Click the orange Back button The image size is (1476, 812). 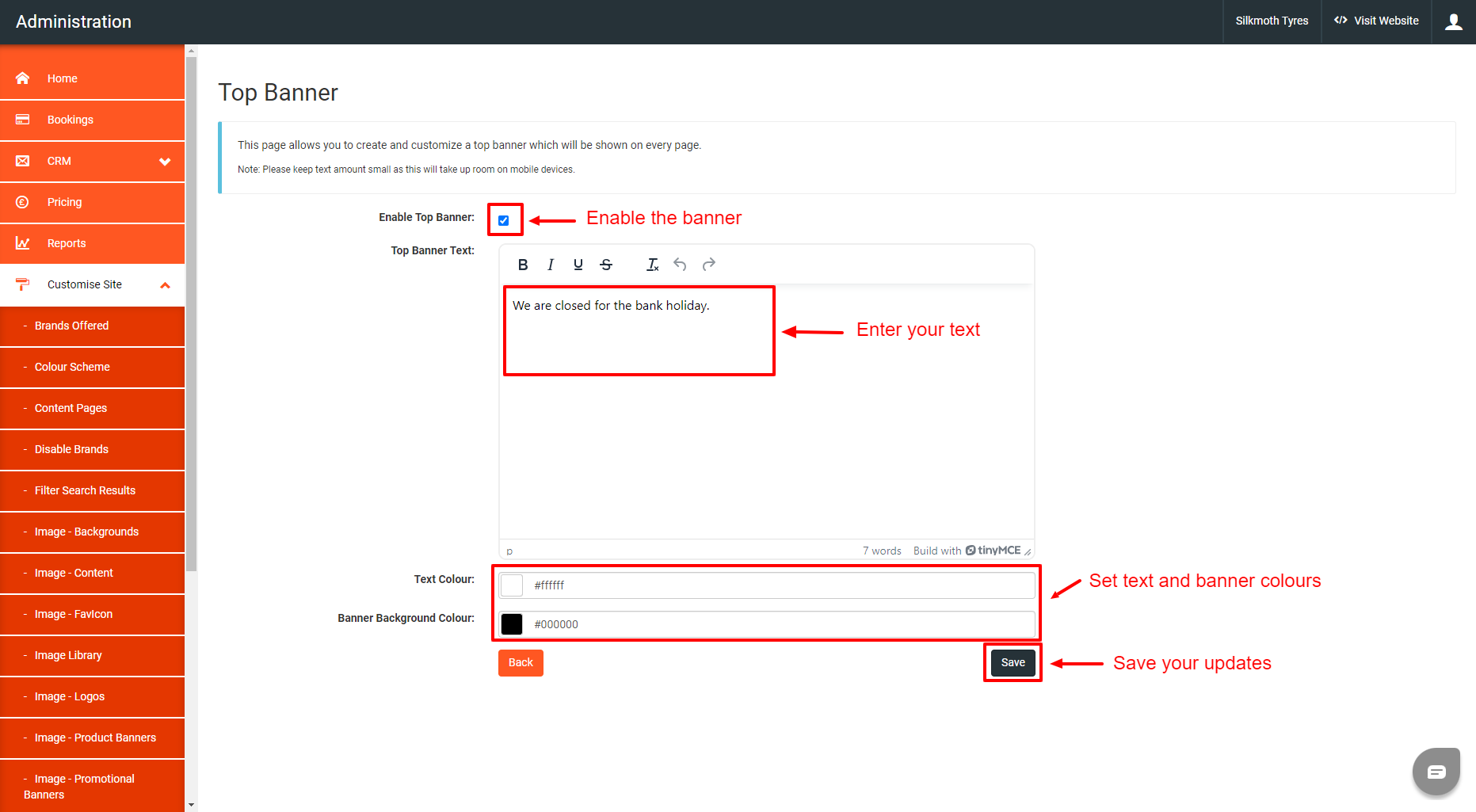point(521,663)
